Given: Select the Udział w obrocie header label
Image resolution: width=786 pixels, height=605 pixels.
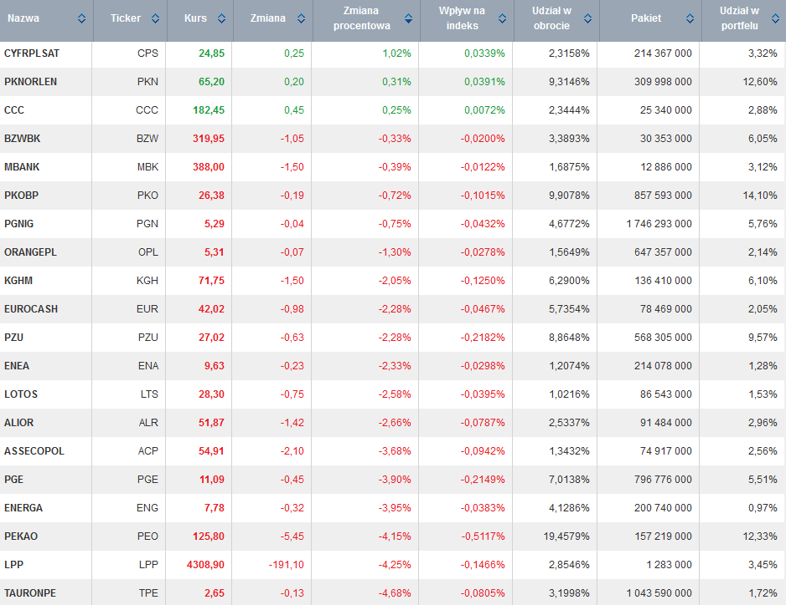Looking at the screenshot, I should [x=551, y=18].
